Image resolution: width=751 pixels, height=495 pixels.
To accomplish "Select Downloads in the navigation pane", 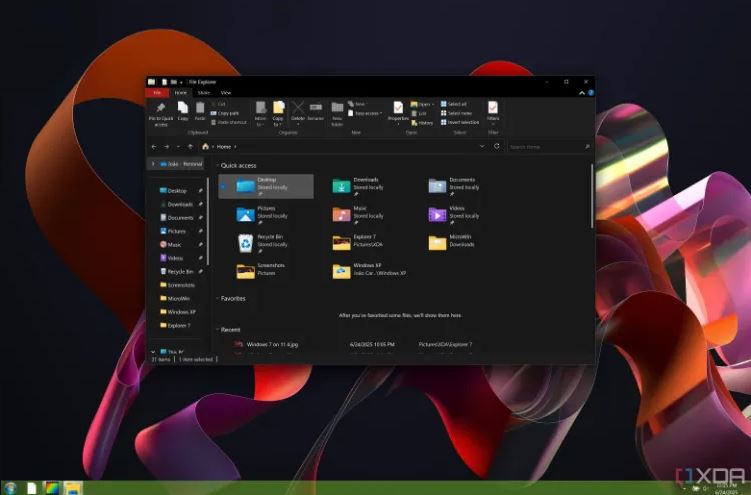I will click(180, 204).
